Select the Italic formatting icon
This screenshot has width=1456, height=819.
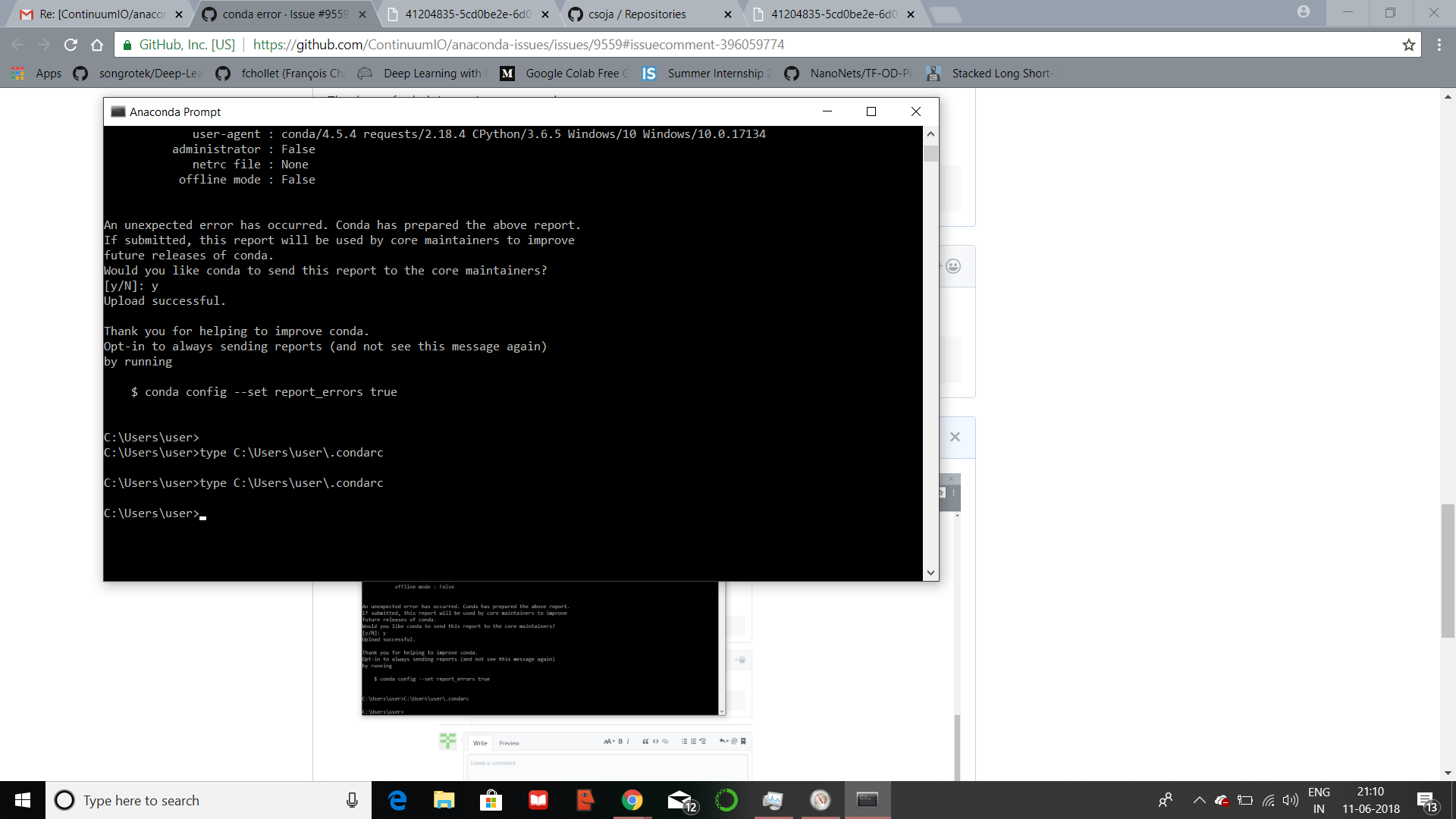point(628,741)
